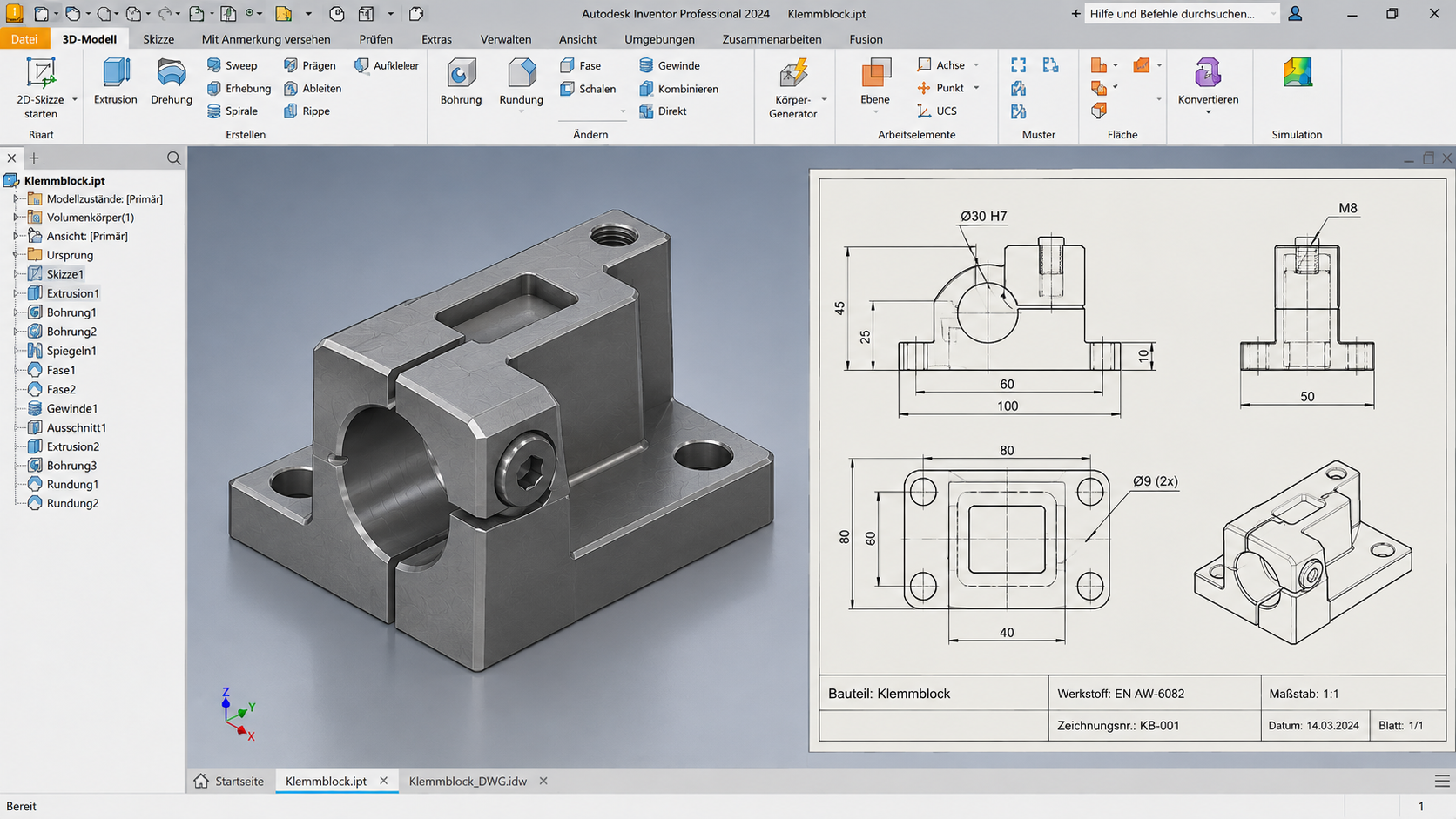Apply the Fase chamfer tool
The image size is (1456, 819).
click(580, 65)
